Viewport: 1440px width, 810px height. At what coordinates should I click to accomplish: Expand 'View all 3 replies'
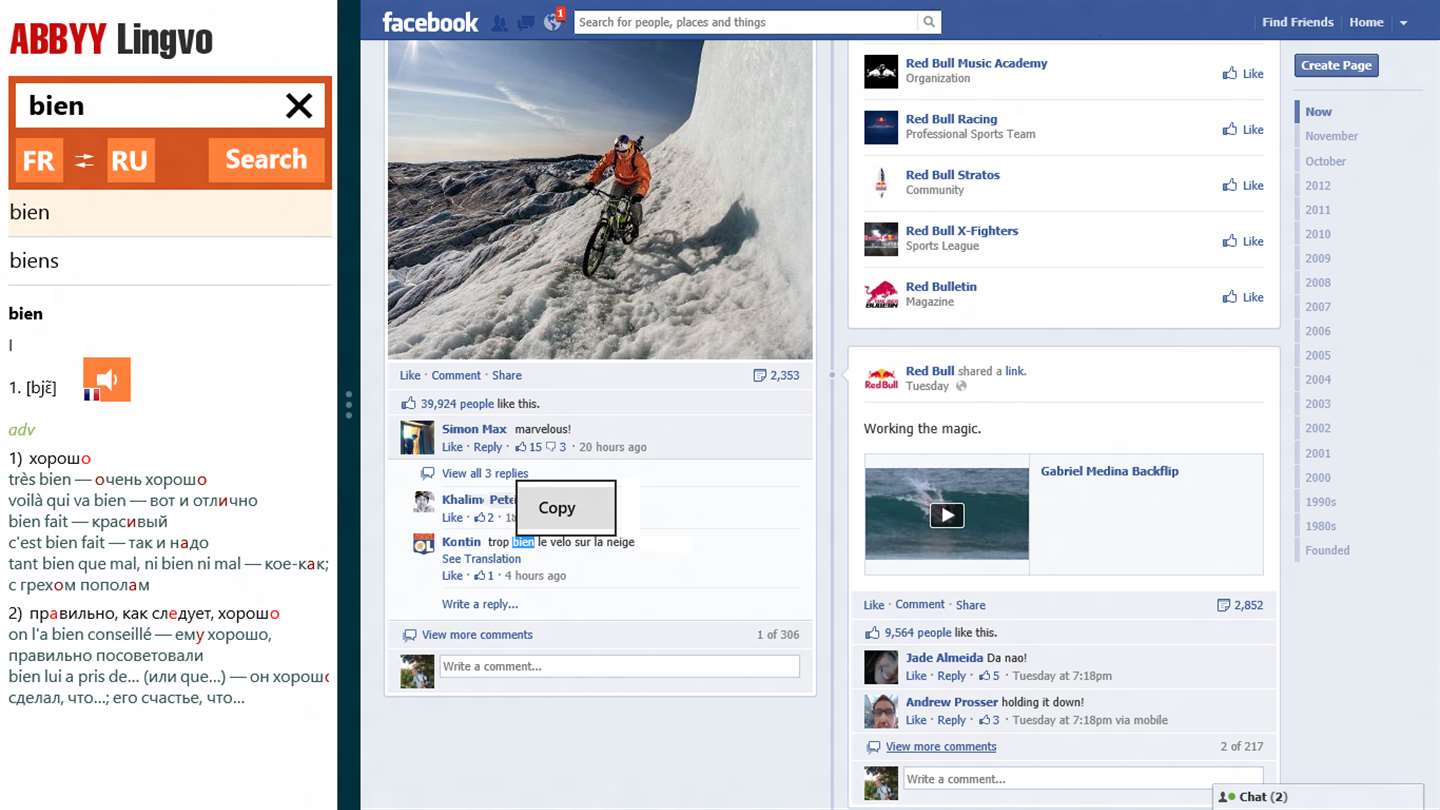pos(485,474)
